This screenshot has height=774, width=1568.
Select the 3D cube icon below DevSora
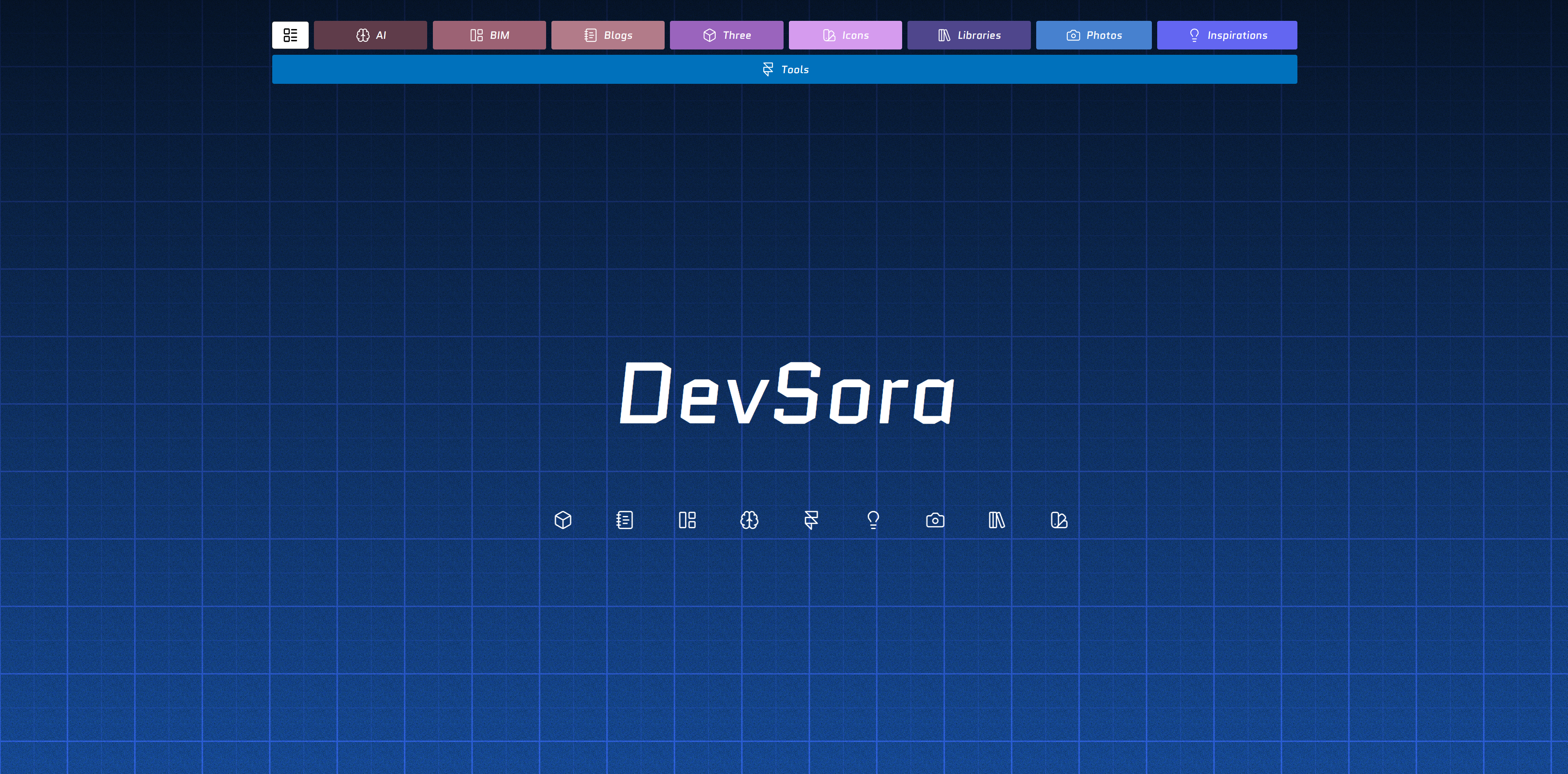(x=562, y=519)
